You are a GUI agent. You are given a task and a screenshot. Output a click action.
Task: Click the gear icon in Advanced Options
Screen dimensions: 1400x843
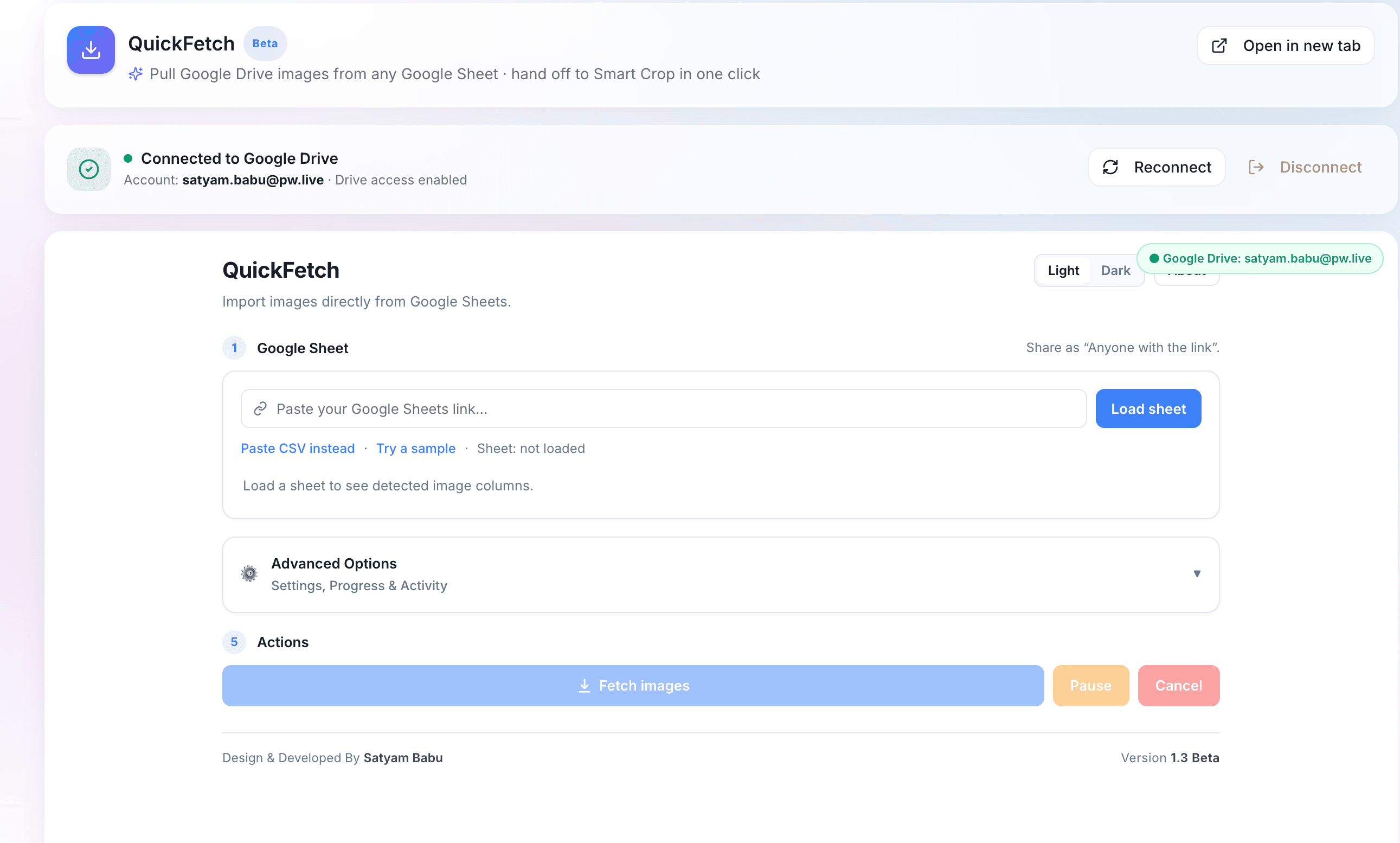(x=249, y=574)
